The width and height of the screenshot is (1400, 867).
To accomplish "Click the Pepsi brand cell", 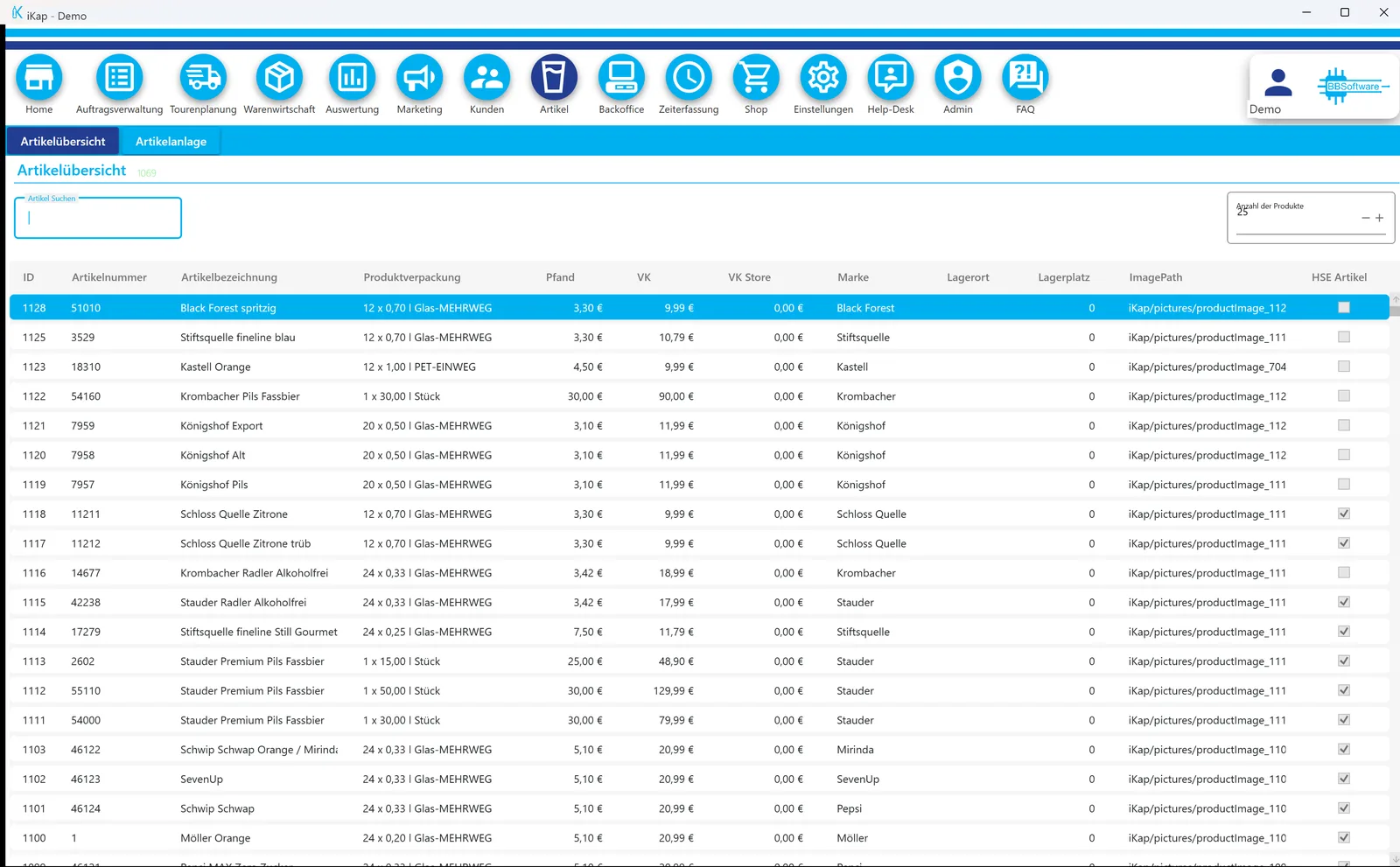I will [x=849, y=808].
